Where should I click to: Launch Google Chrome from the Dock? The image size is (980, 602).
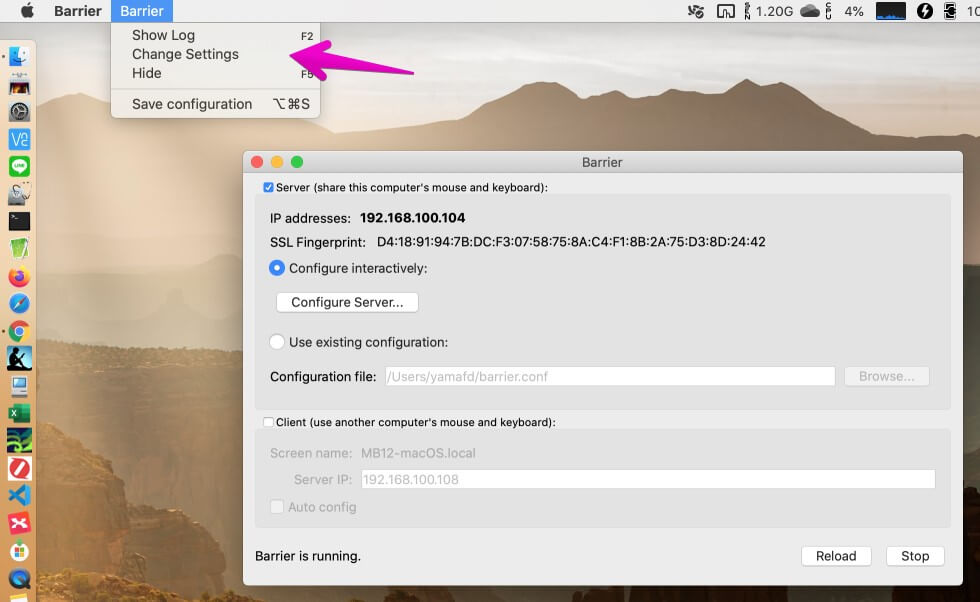click(19, 331)
